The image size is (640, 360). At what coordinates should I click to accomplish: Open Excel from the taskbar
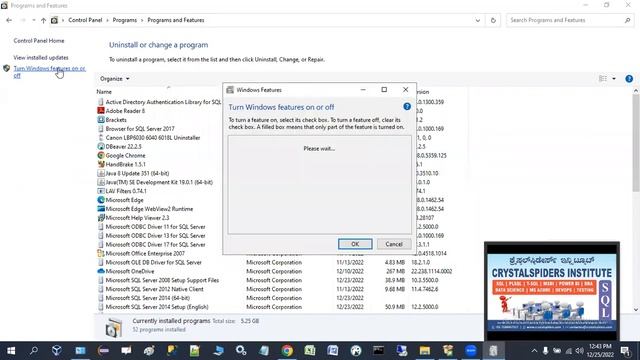[310, 351]
